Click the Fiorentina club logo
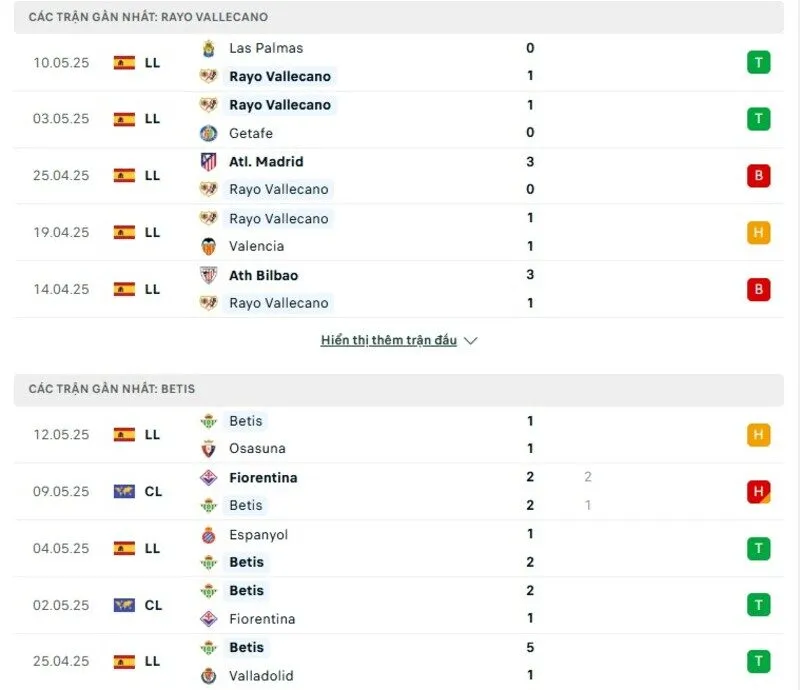 click(209, 478)
